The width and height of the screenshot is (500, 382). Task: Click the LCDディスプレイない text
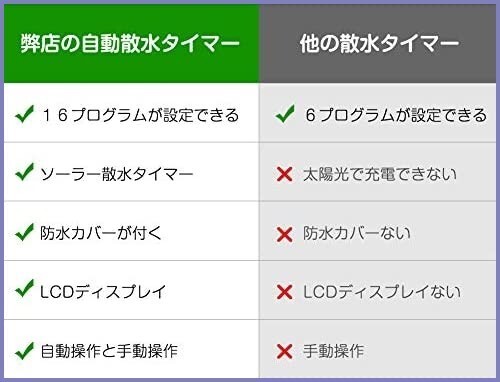[x=382, y=292]
